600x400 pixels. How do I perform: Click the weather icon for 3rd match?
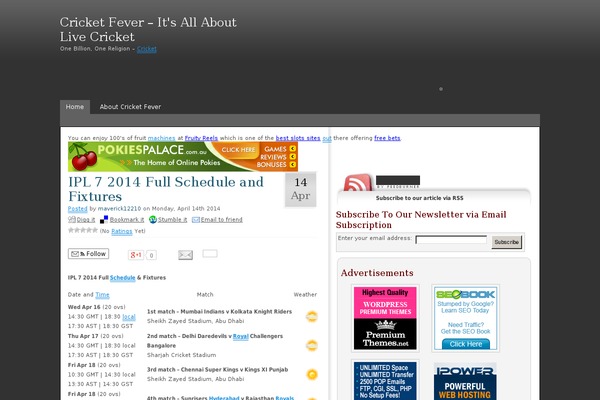(x=312, y=374)
